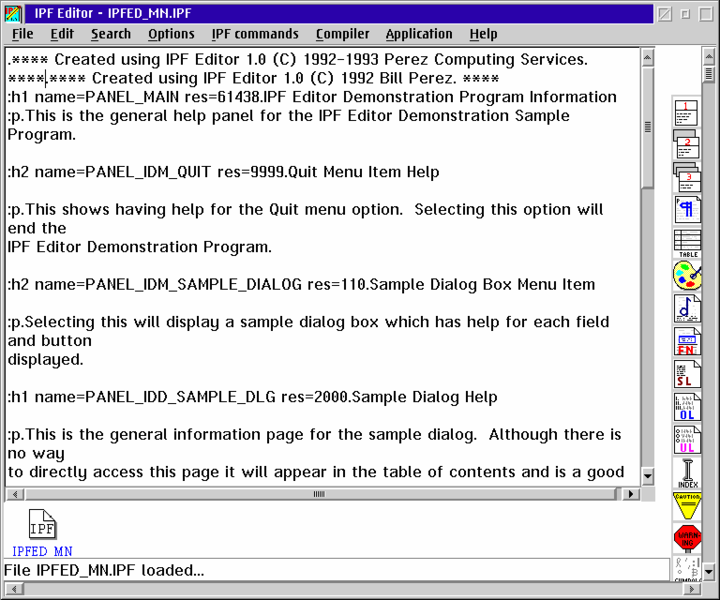
Task: Open the color palette tool
Action: pos(687,275)
